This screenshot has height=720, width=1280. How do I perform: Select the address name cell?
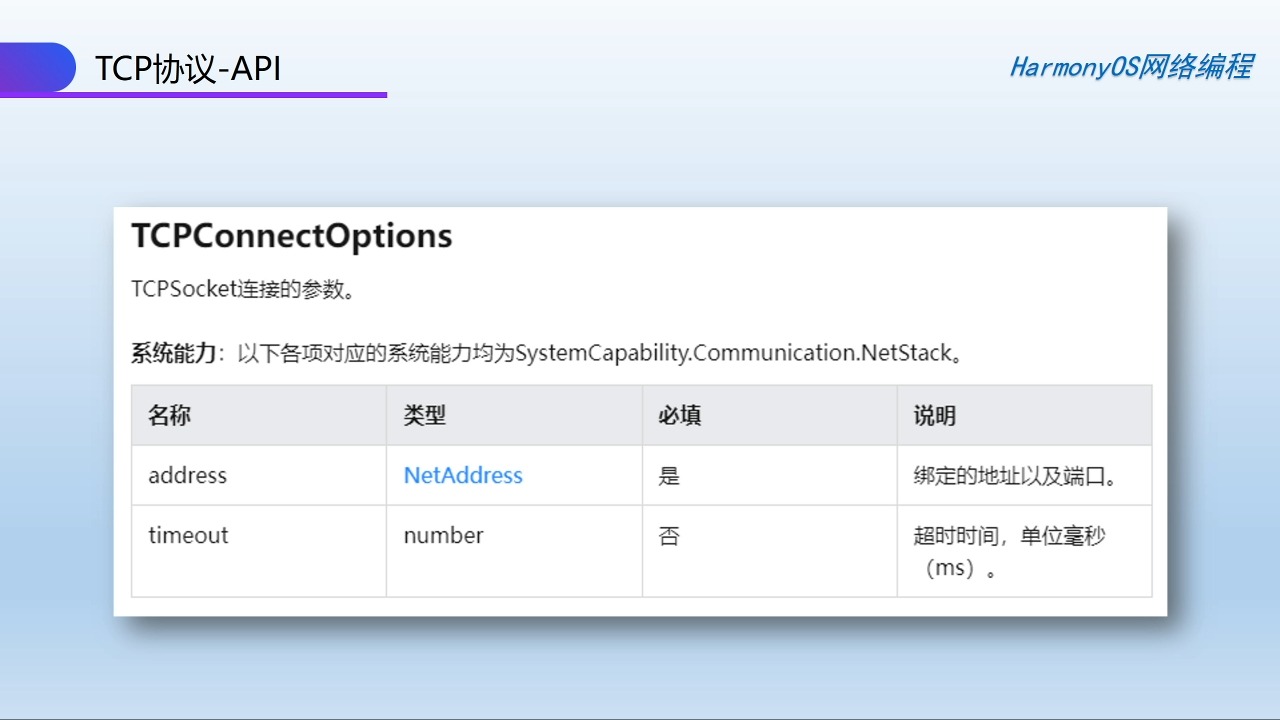coord(188,476)
